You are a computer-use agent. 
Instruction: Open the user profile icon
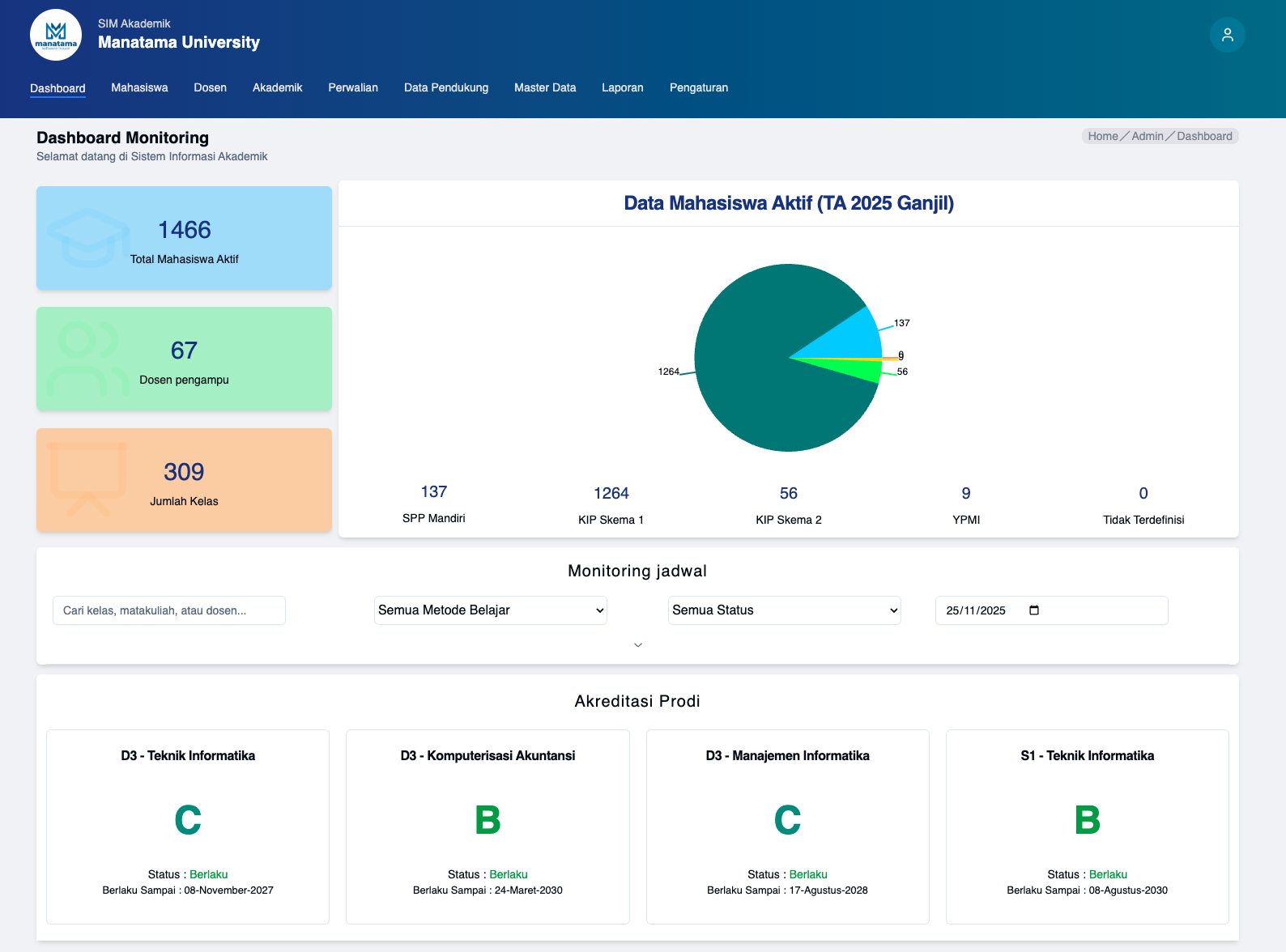point(1227,35)
